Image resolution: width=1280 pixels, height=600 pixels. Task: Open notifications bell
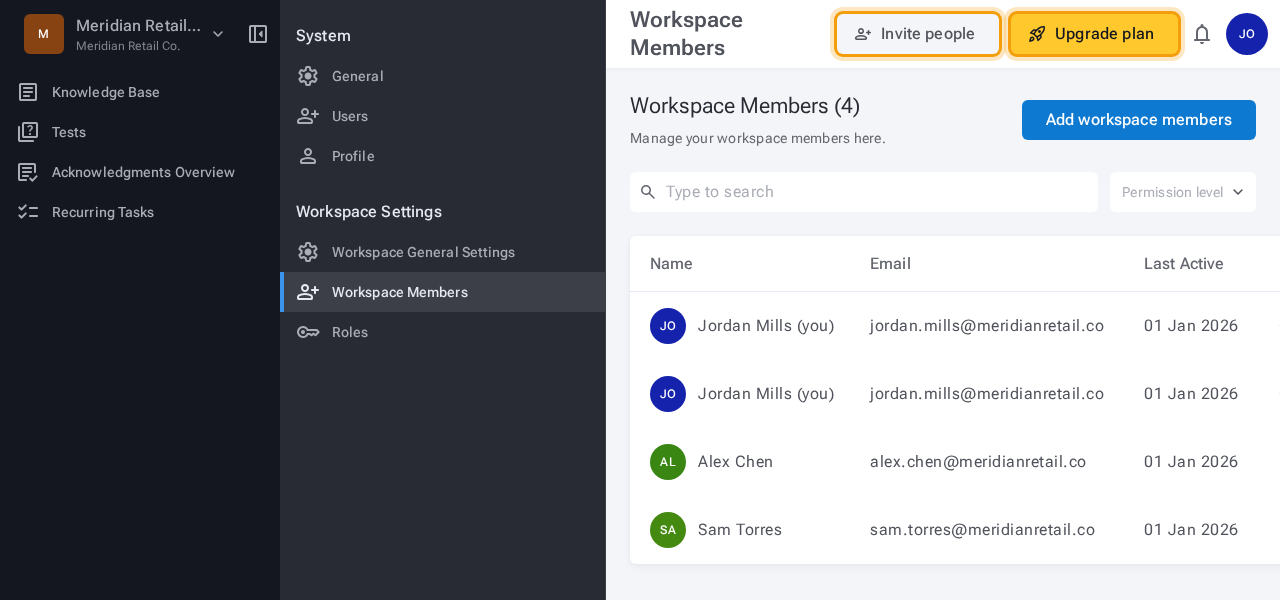tap(1202, 34)
